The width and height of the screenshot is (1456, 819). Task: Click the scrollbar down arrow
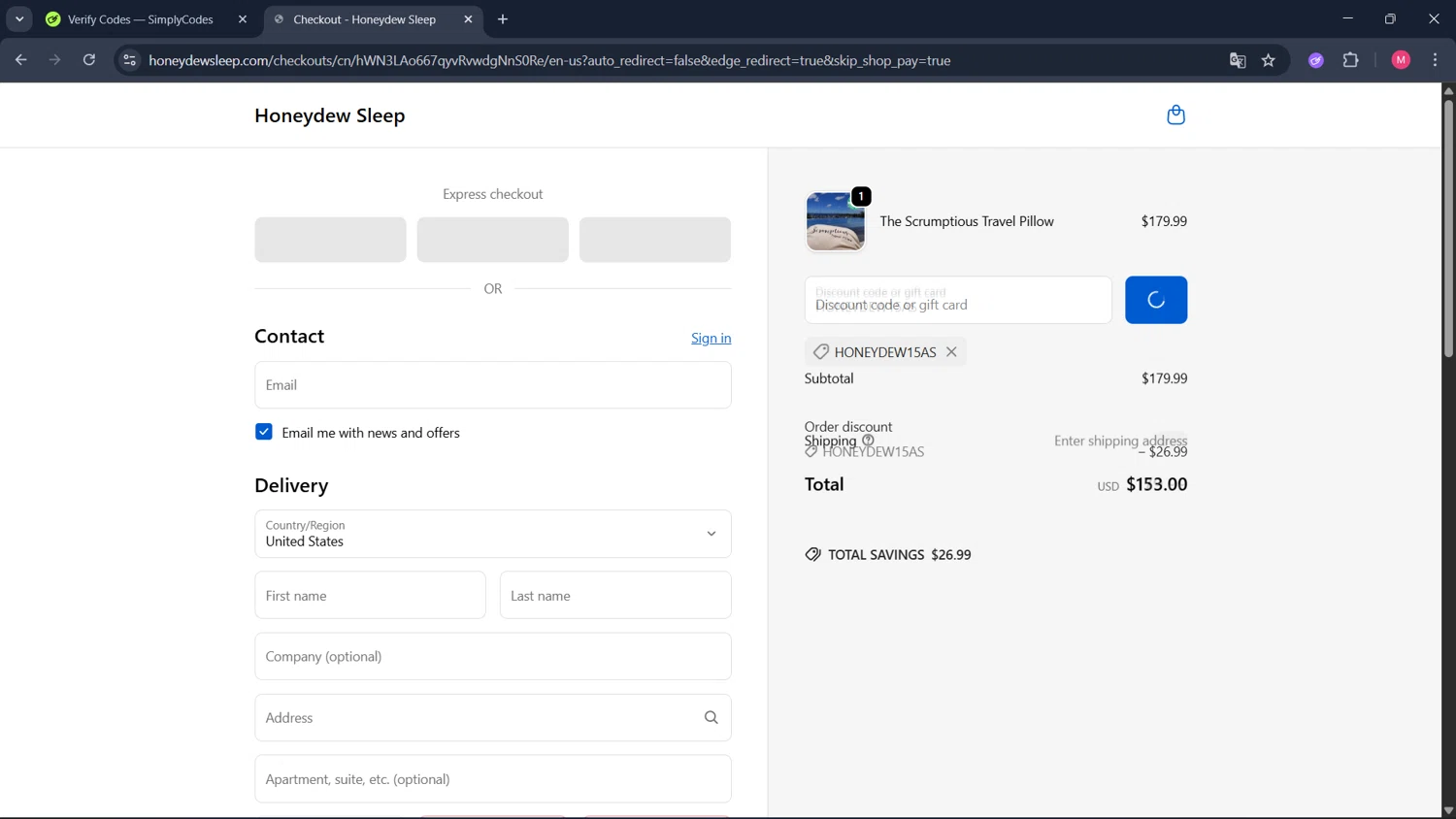[1448, 810]
